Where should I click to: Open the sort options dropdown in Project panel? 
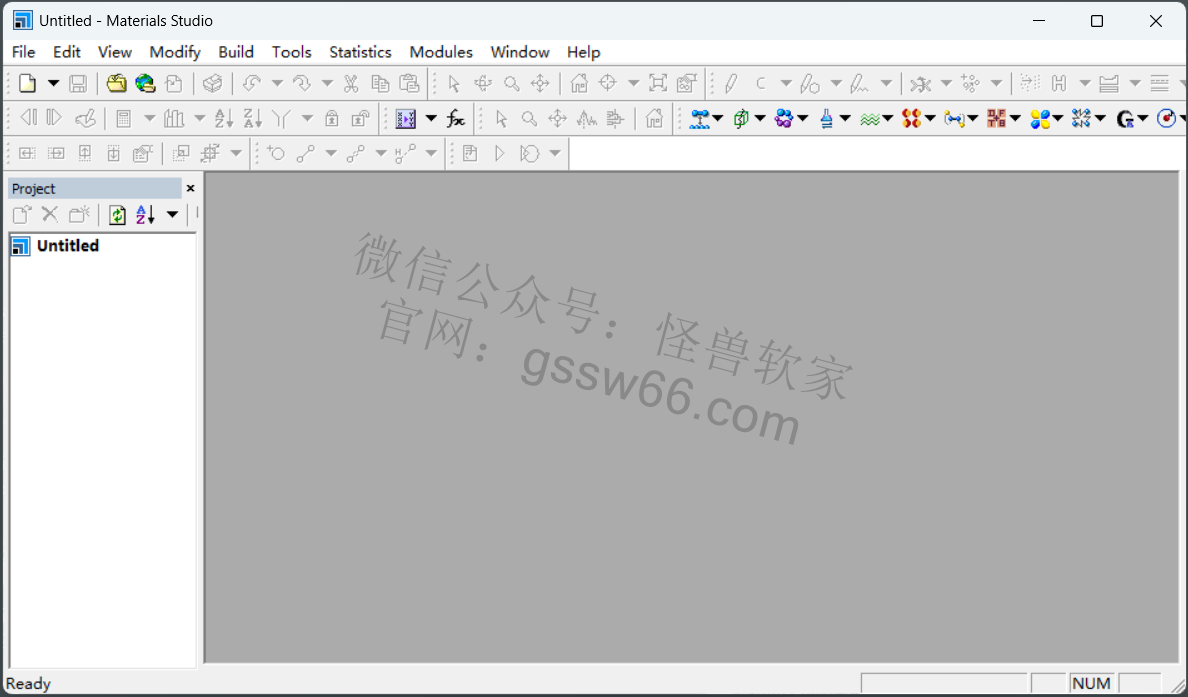click(x=173, y=215)
